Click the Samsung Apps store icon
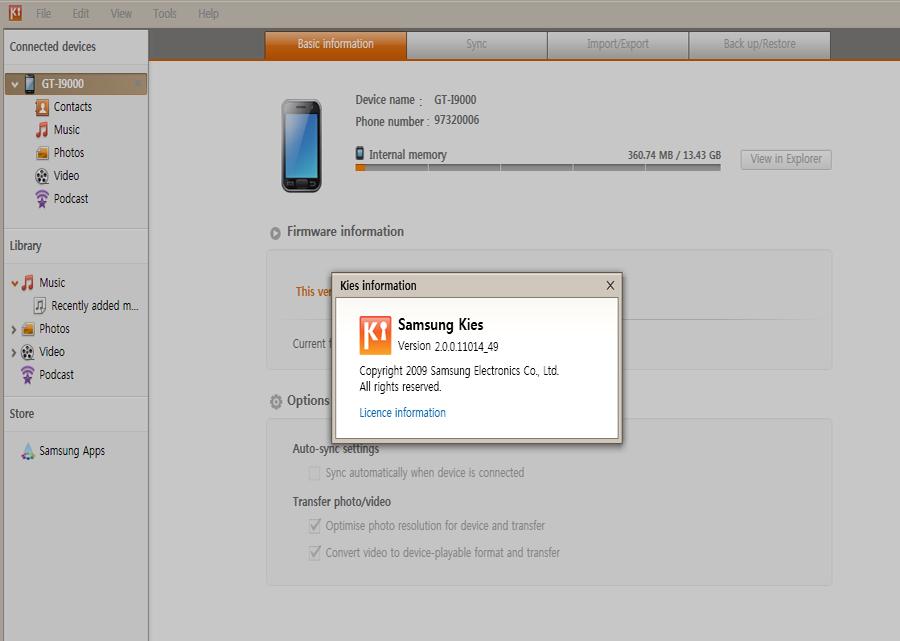The image size is (900, 641). 28,451
